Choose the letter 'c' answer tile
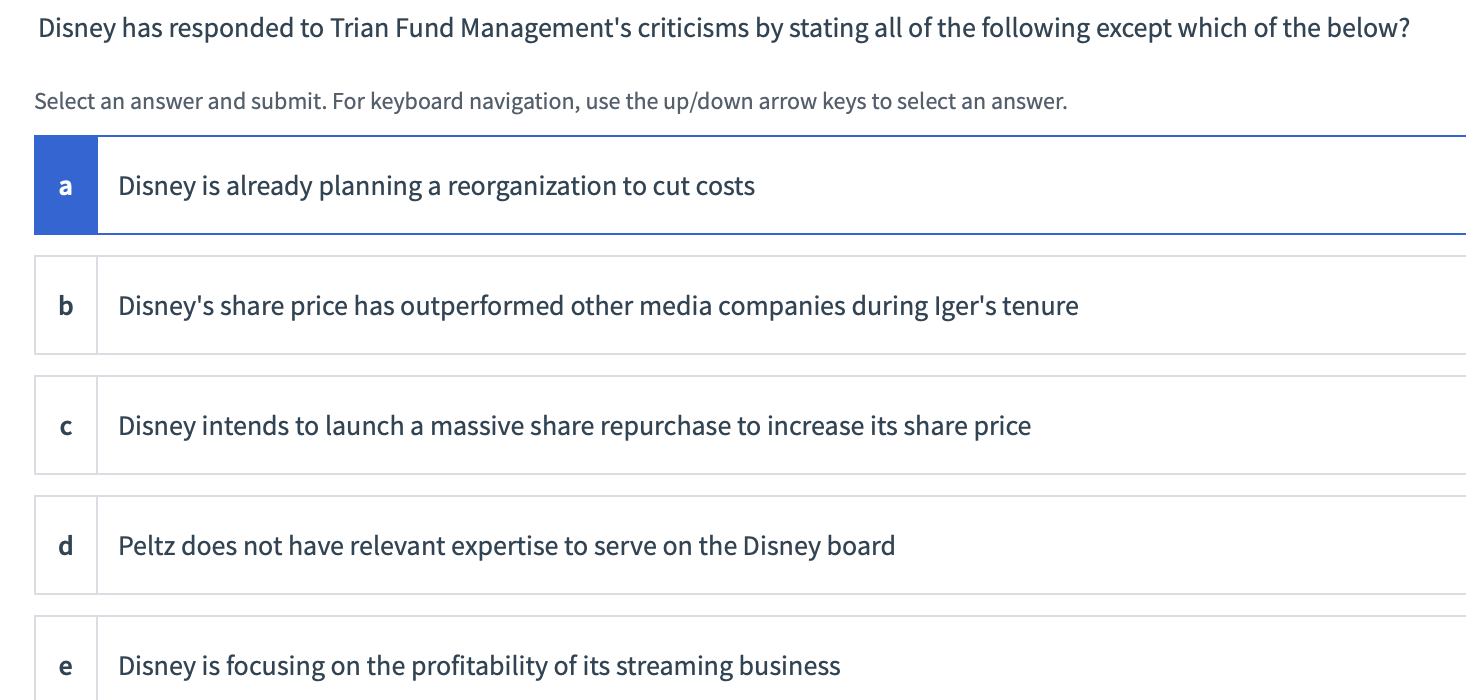The width and height of the screenshot is (1466, 700). pos(66,426)
